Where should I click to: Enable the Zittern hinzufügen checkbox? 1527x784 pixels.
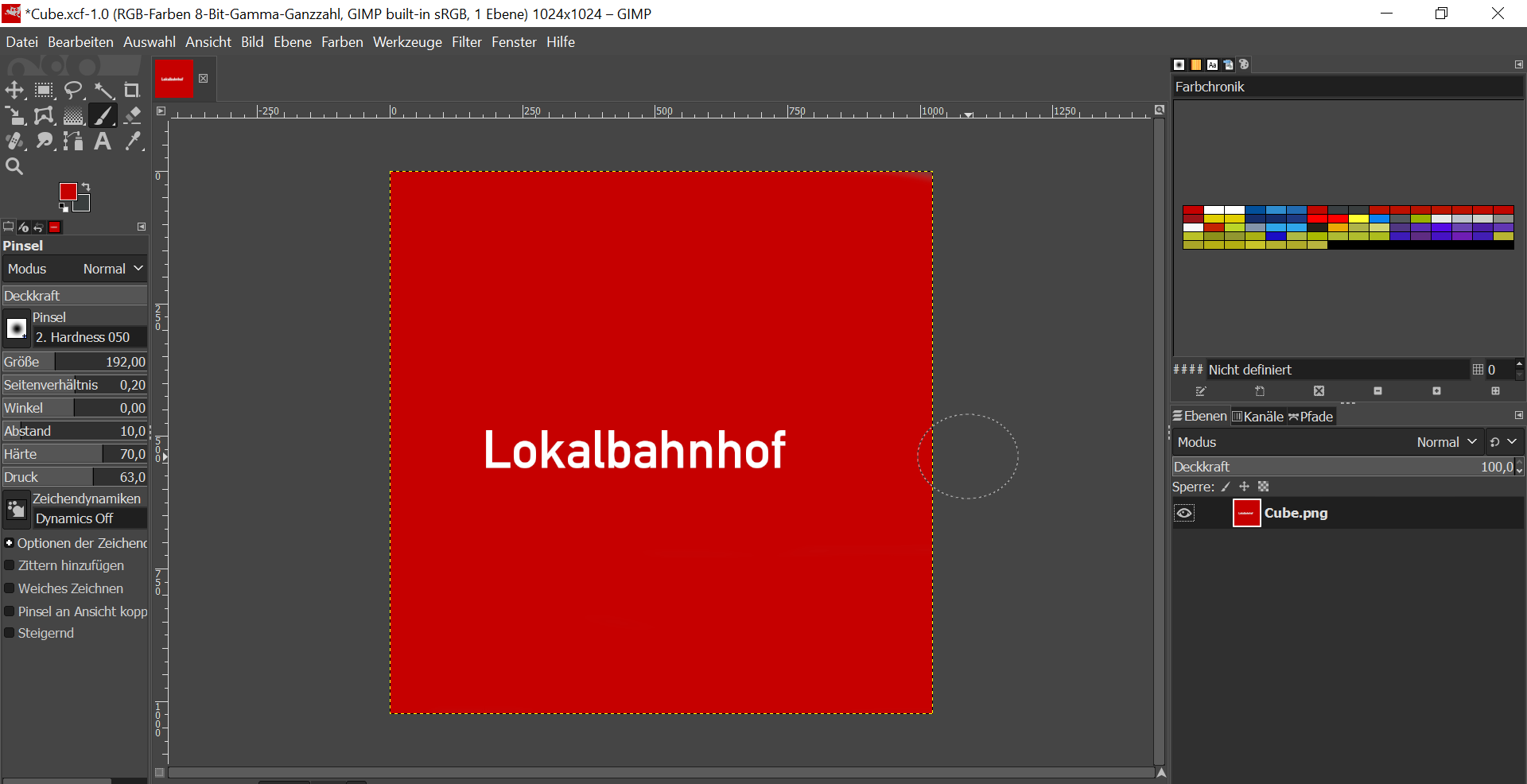[x=10, y=565]
